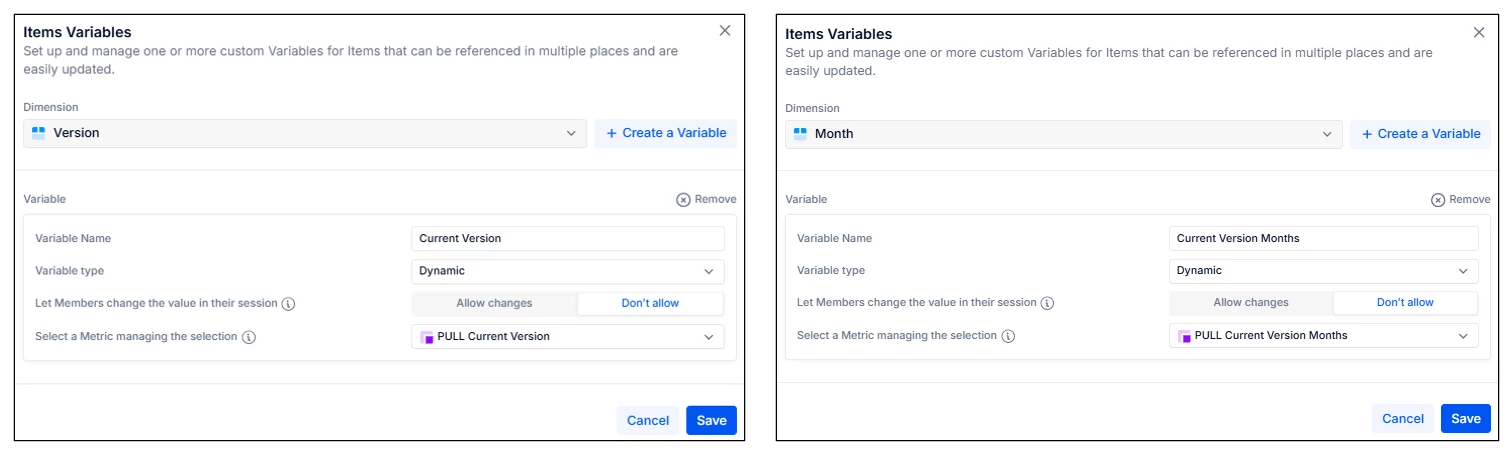The width and height of the screenshot is (1511, 453).
Task: Click the info icon beside Month dialog's Let Members label
Action: 1048,303
